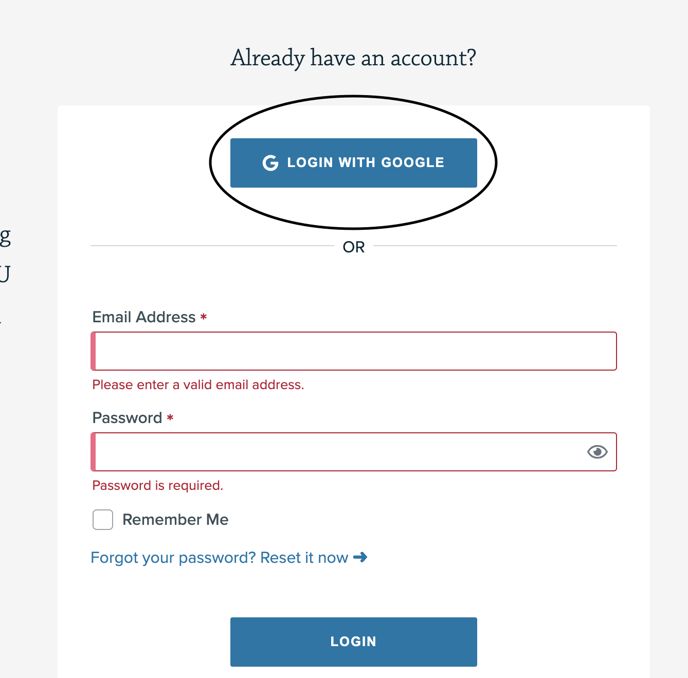The width and height of the screenshot is (688, 678).
Task: Click the Login with Google button
Action: click(x=353, y=163)
